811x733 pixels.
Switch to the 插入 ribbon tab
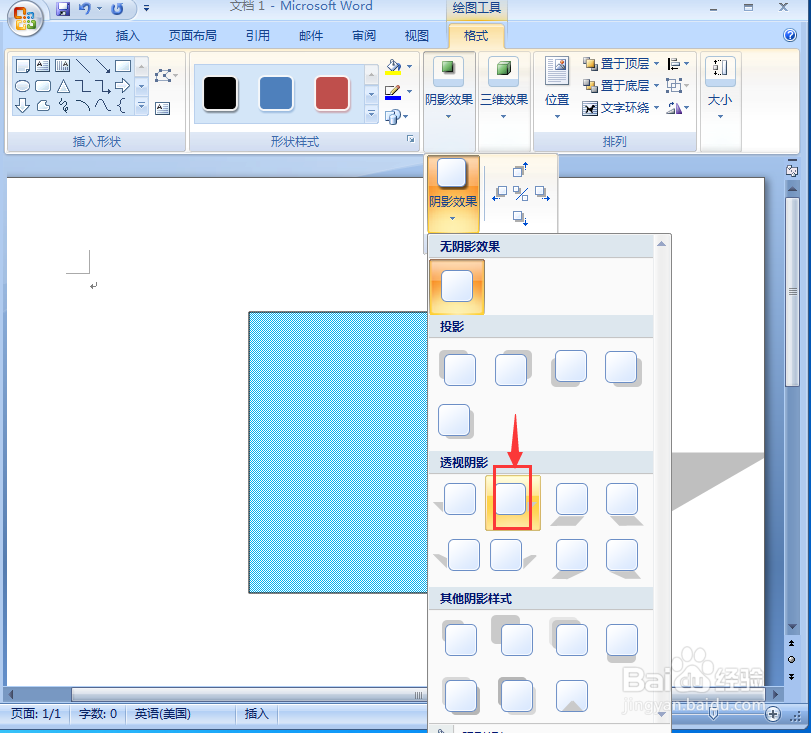tap(127, 35)
